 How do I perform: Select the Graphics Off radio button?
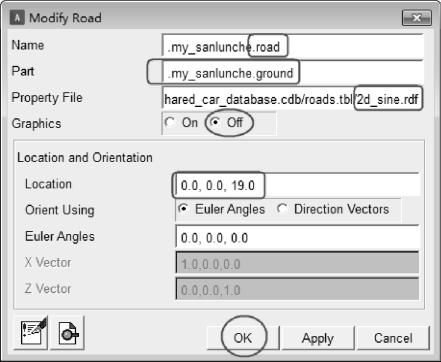(216, 123)
